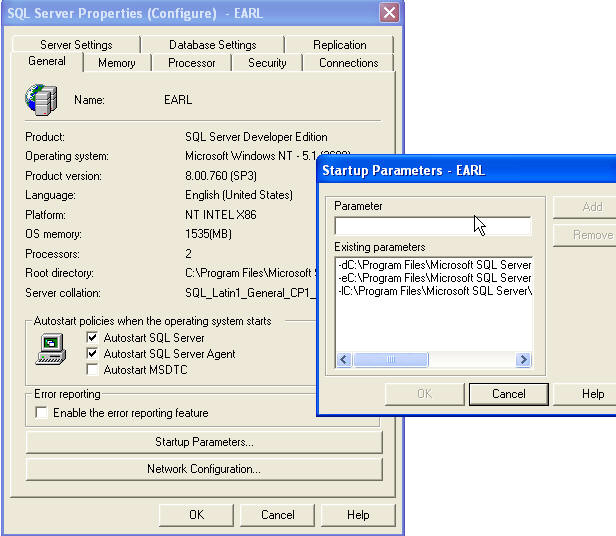The width and height of the screenshot is (616, 536).
Task: Click Help in SQL Server Properties window
Action: click(x=358, y=515)
